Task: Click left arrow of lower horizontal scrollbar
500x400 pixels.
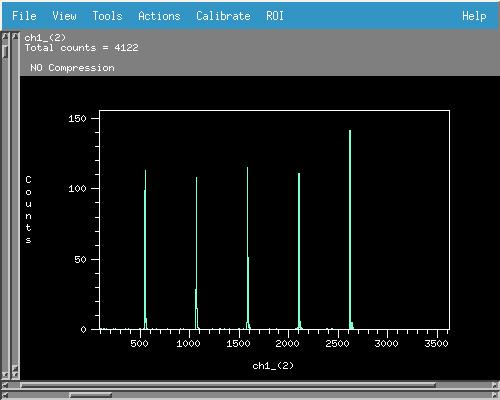Action: (5, 395)
